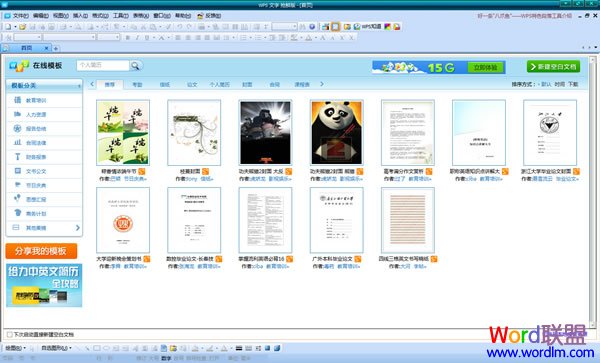Toggle italic formatting
The height and width of the screenshot is (363, 600).
pyautogui.click(x=137, y=37)
